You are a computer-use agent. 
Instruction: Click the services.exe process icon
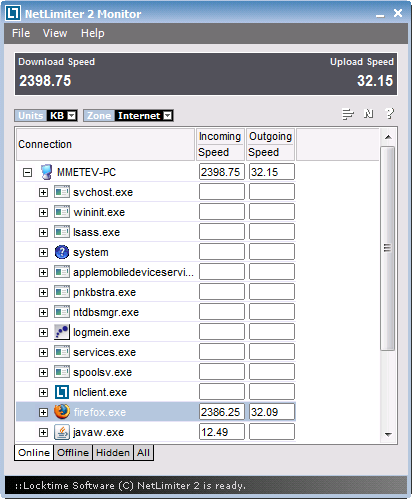[62, 352]
